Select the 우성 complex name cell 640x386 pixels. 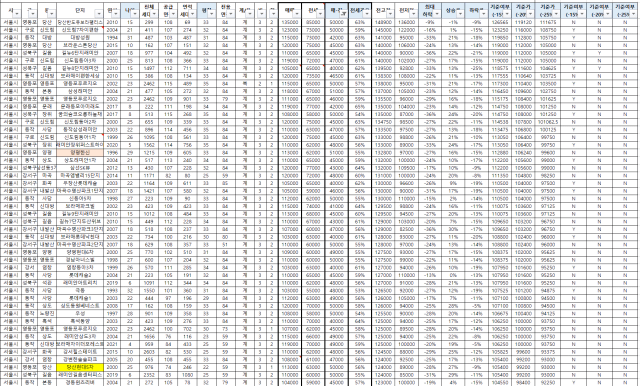coord(80,313)
